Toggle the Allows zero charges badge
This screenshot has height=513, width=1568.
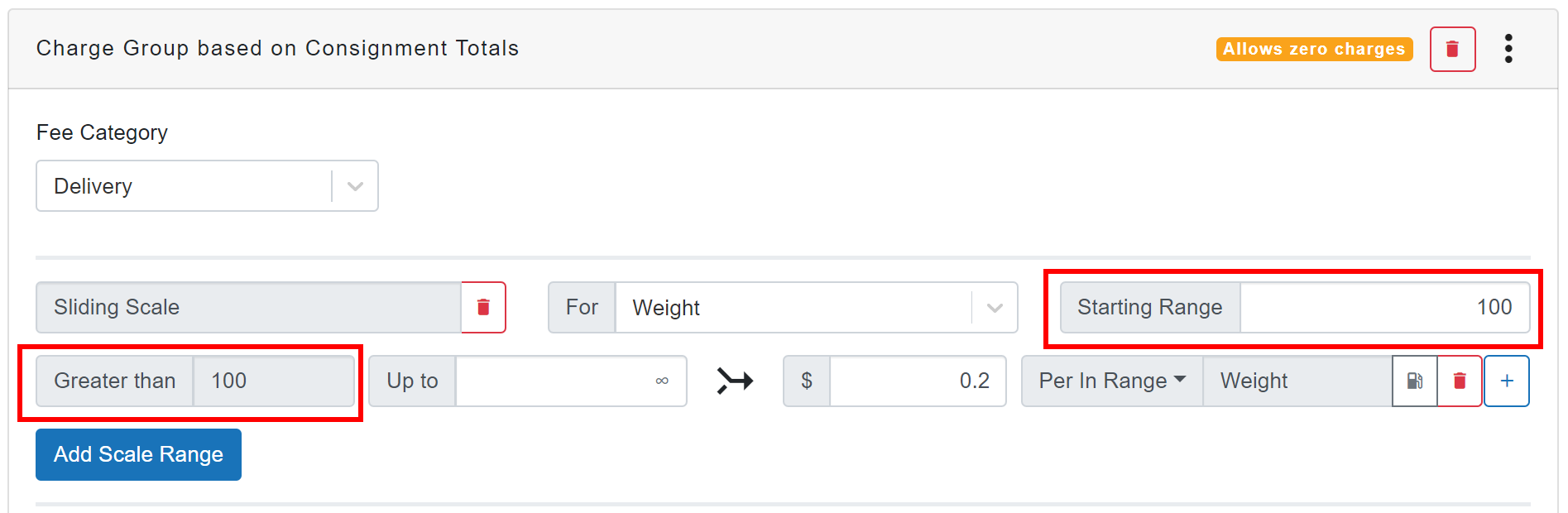1314,49
